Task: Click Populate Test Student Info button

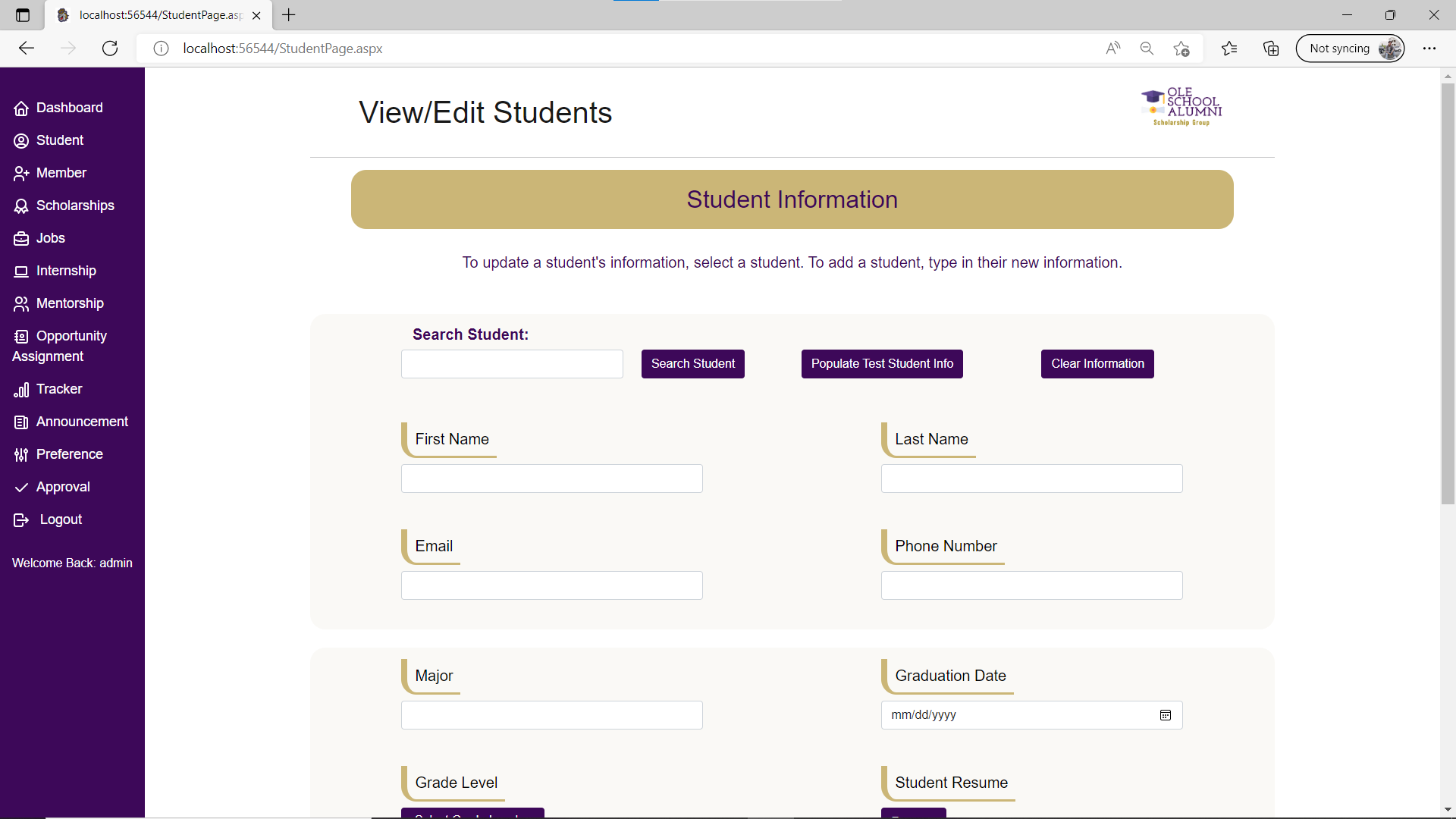Action: 882,364
